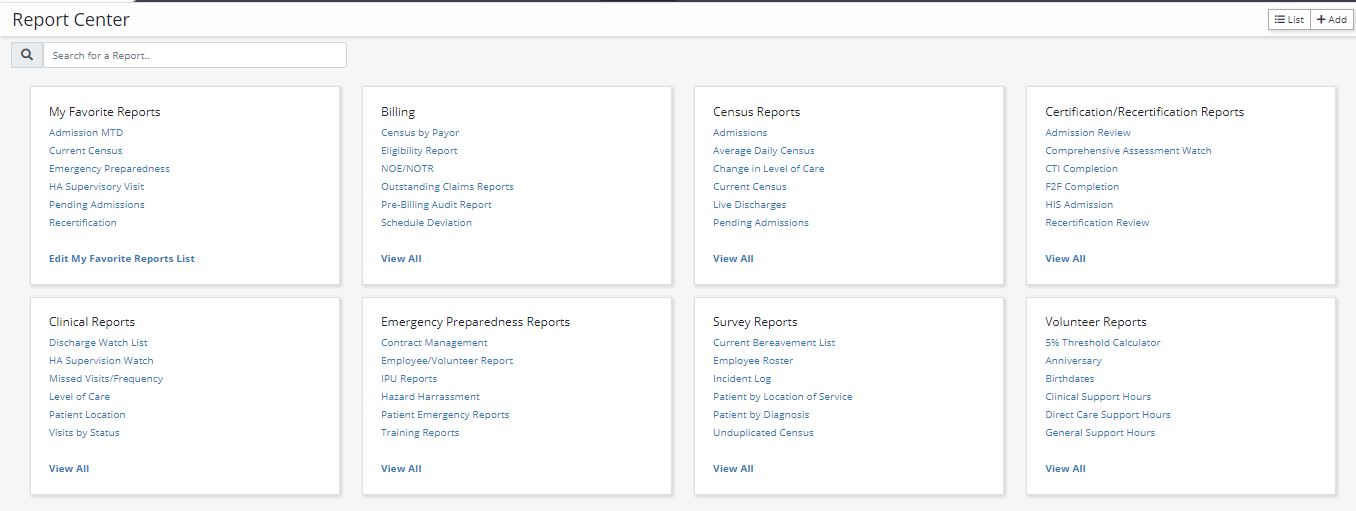Click the search magnifier icon
Screen dimensions: 1356x511
pos(27,55)
